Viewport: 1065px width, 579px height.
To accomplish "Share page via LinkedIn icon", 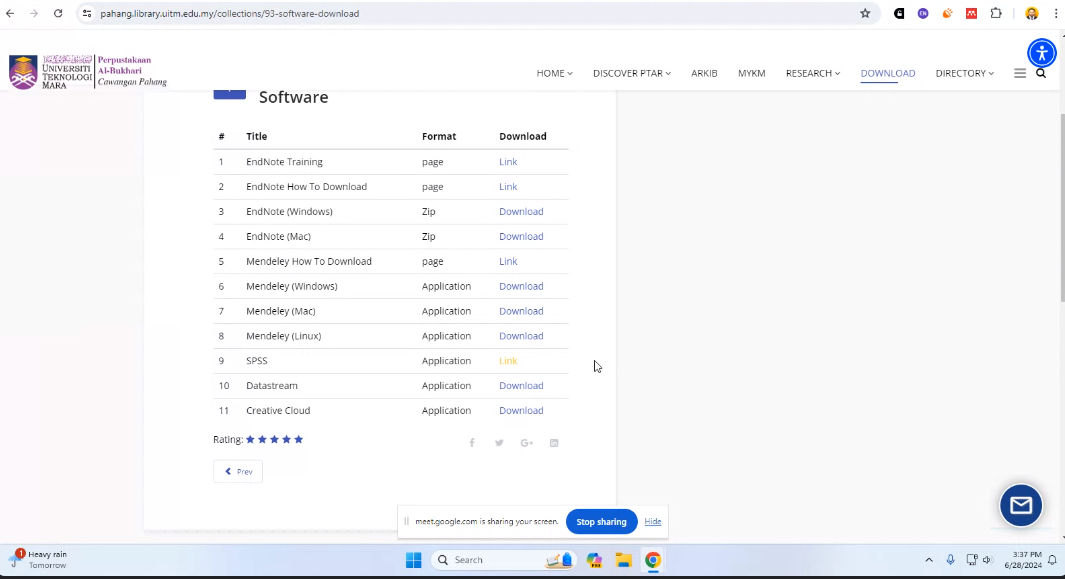I will pyautogui.click(x=554, y=443).
